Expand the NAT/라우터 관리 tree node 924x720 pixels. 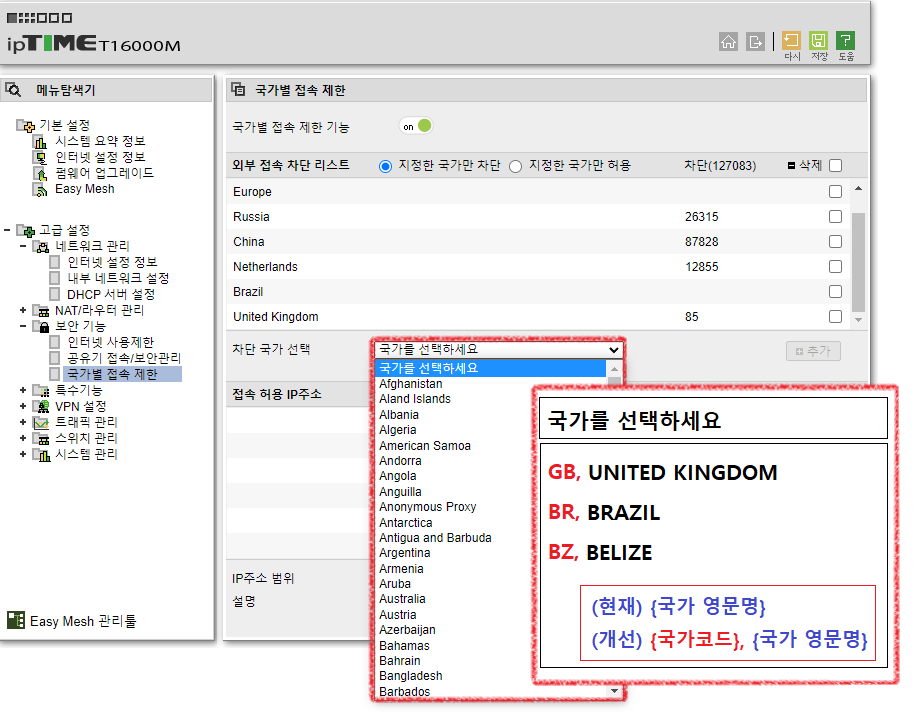click(x=22, y=310)
